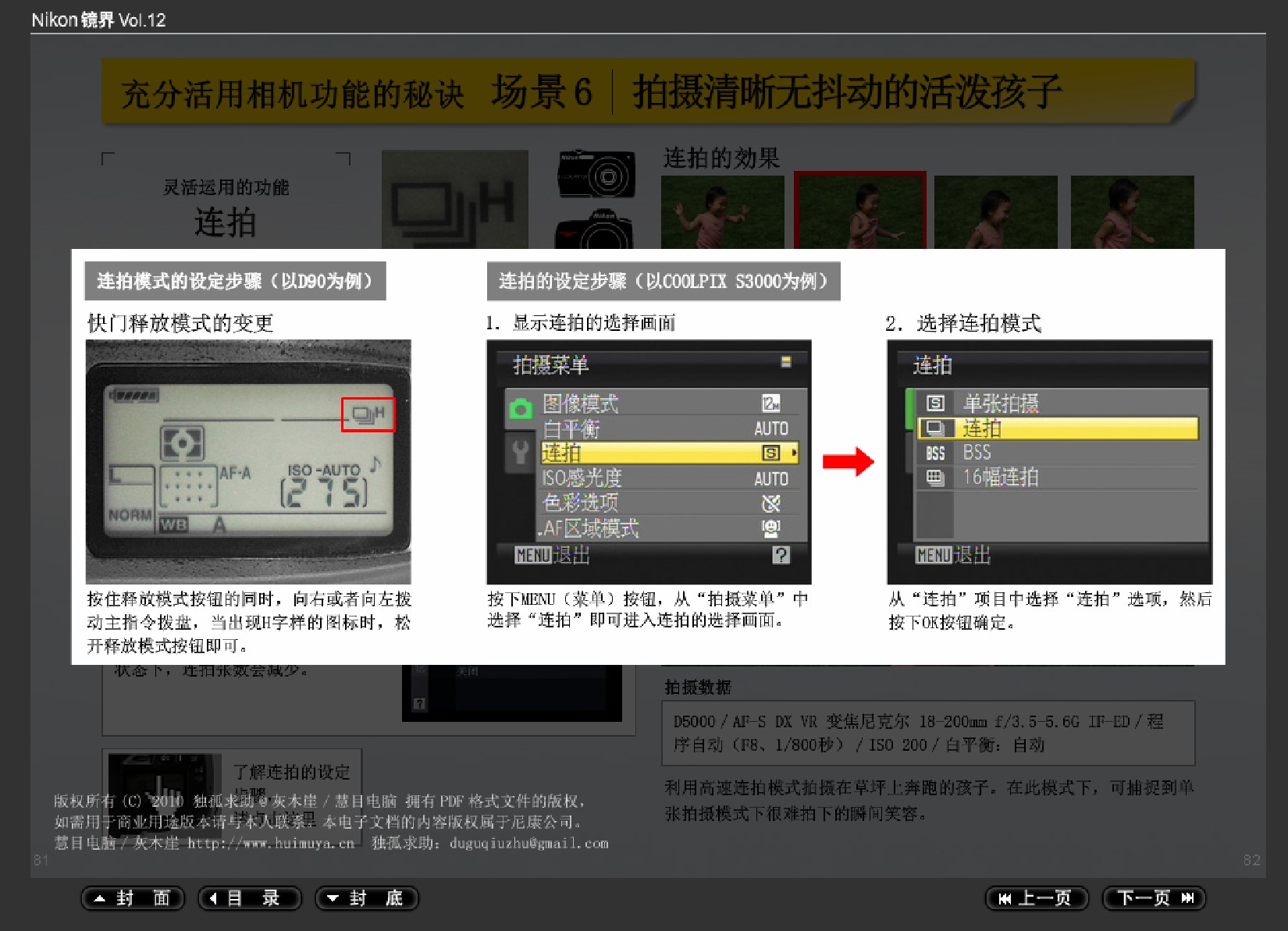Jump to 封底 (back cover) button
Screen dimensions: 1288x931
(x=367, y=898)
